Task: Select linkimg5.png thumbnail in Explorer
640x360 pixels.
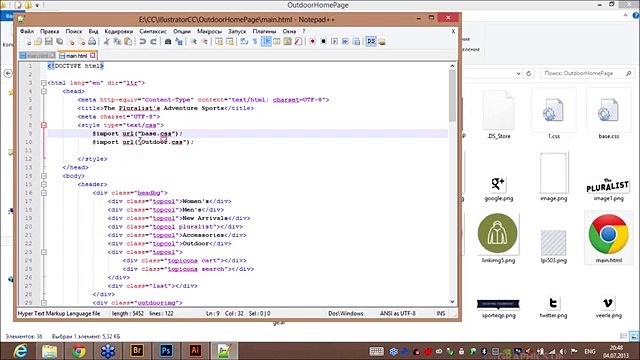Action: (498, 238)
